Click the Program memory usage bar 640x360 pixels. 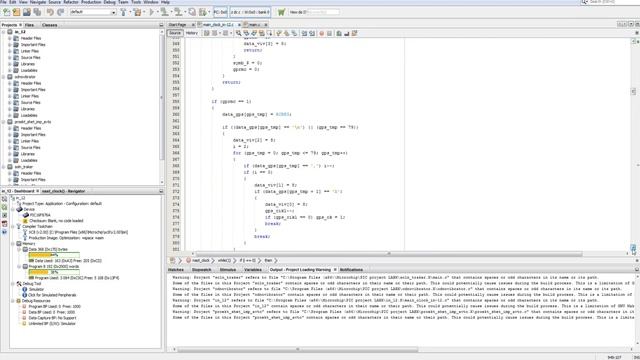pyautogui.click(x=54, y=272)
